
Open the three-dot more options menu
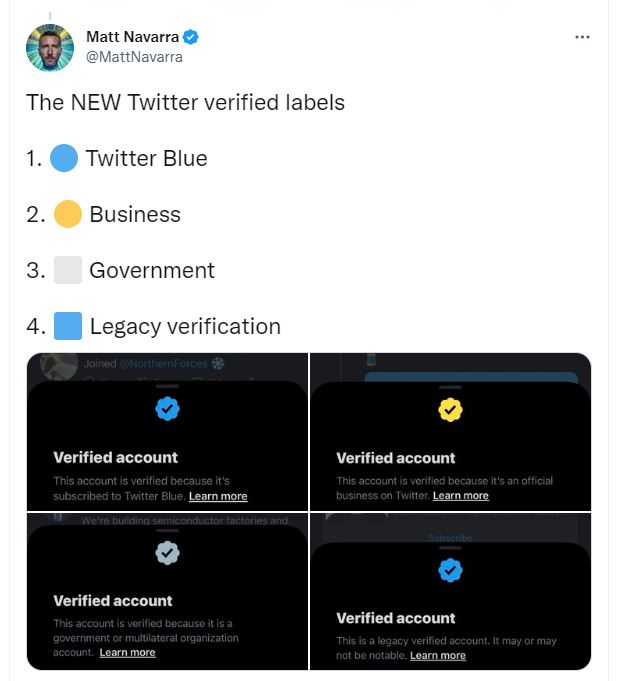(583, 37)
